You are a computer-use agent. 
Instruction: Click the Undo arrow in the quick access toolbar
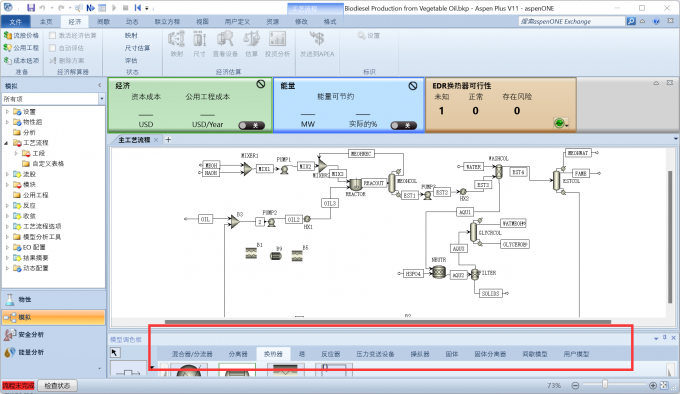point(42,8)
